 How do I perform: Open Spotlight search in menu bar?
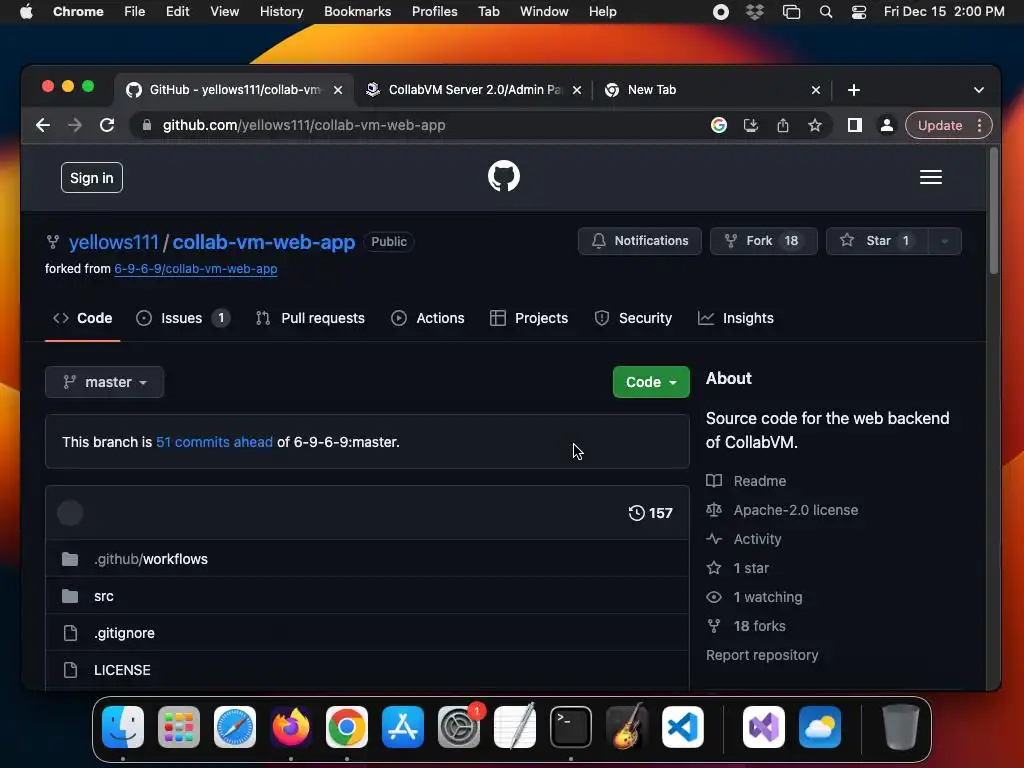coord(825,12)
